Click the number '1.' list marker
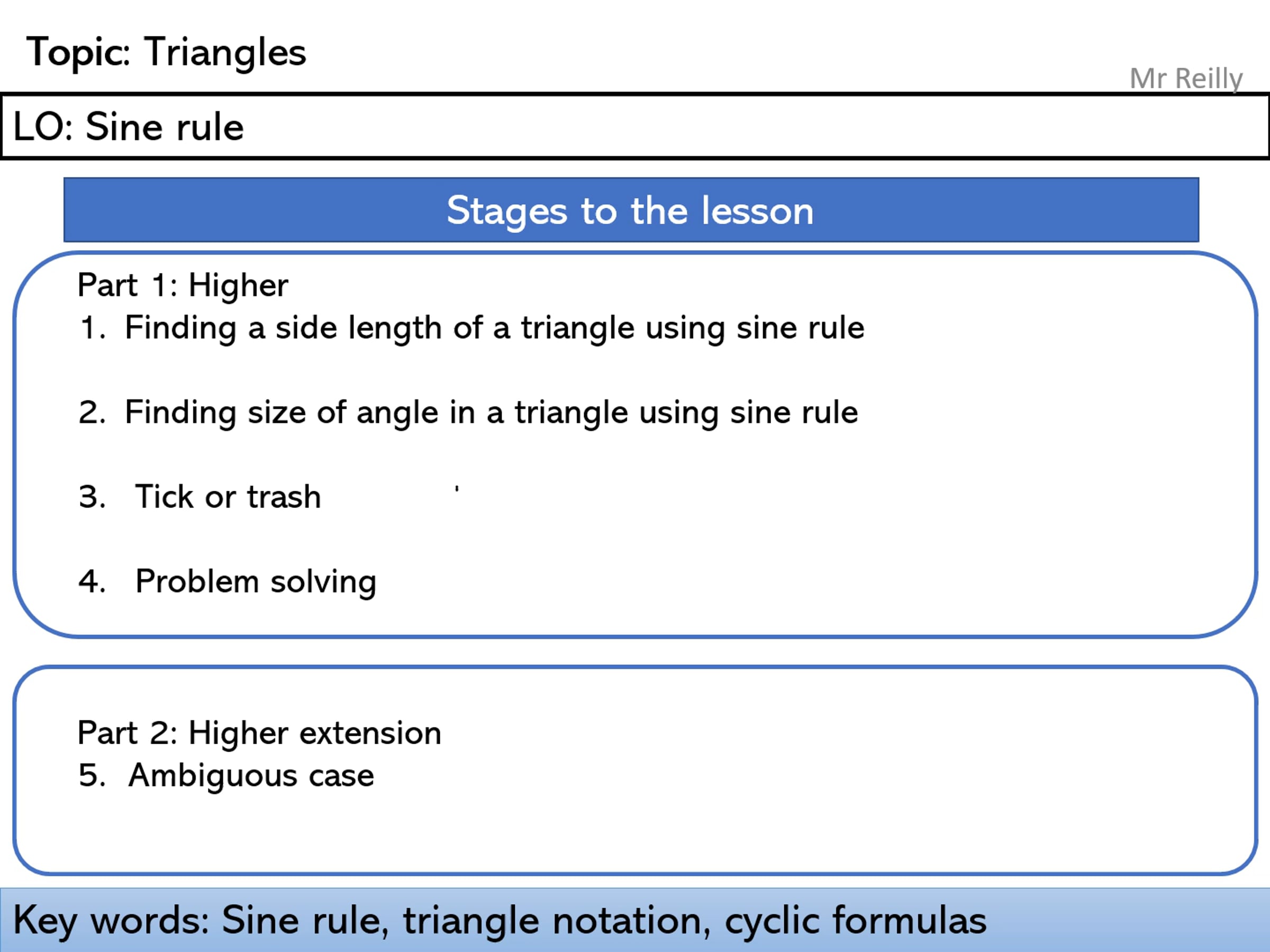The height and width of the screenshot is (952, 1270). tap(93, 328)
